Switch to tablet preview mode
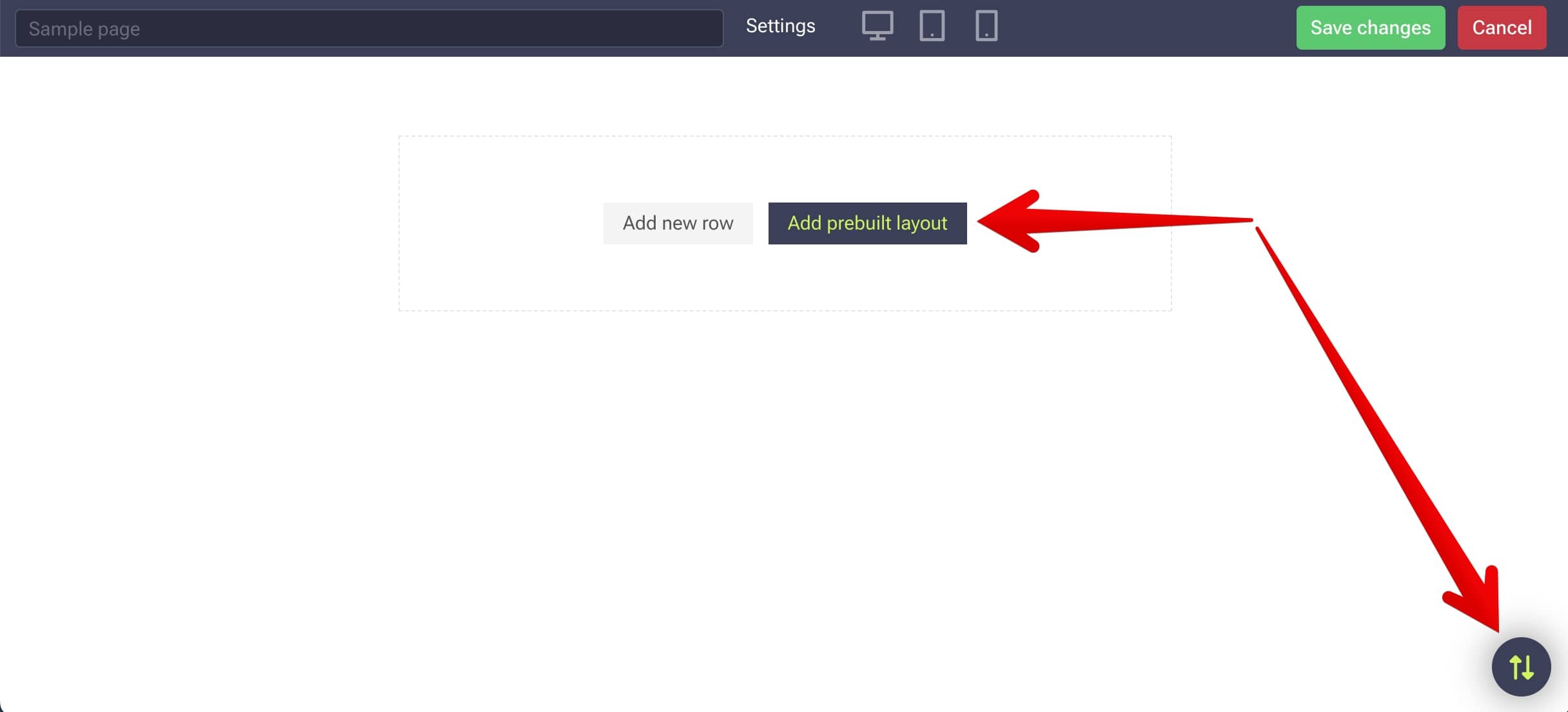The image size is (1568, 712). click(x=932, y=26)
